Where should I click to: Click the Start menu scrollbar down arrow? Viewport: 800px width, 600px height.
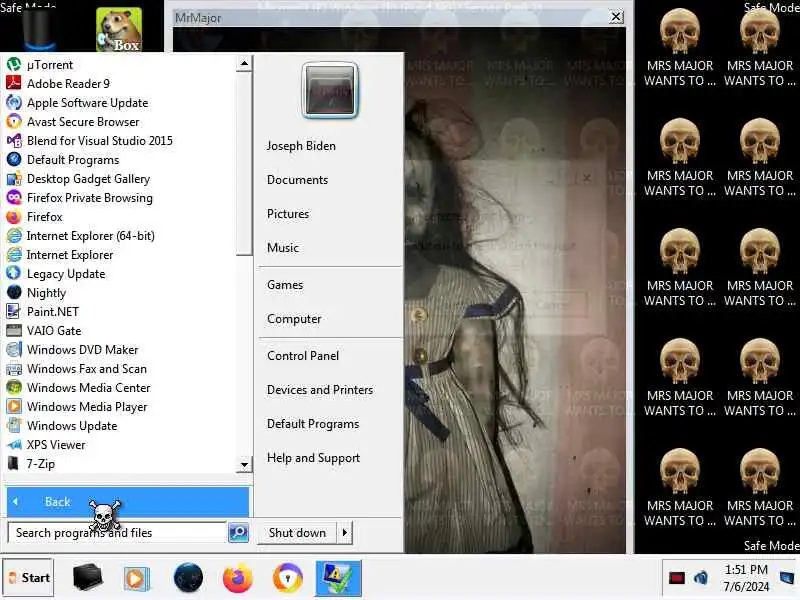[x=244, y=464]
